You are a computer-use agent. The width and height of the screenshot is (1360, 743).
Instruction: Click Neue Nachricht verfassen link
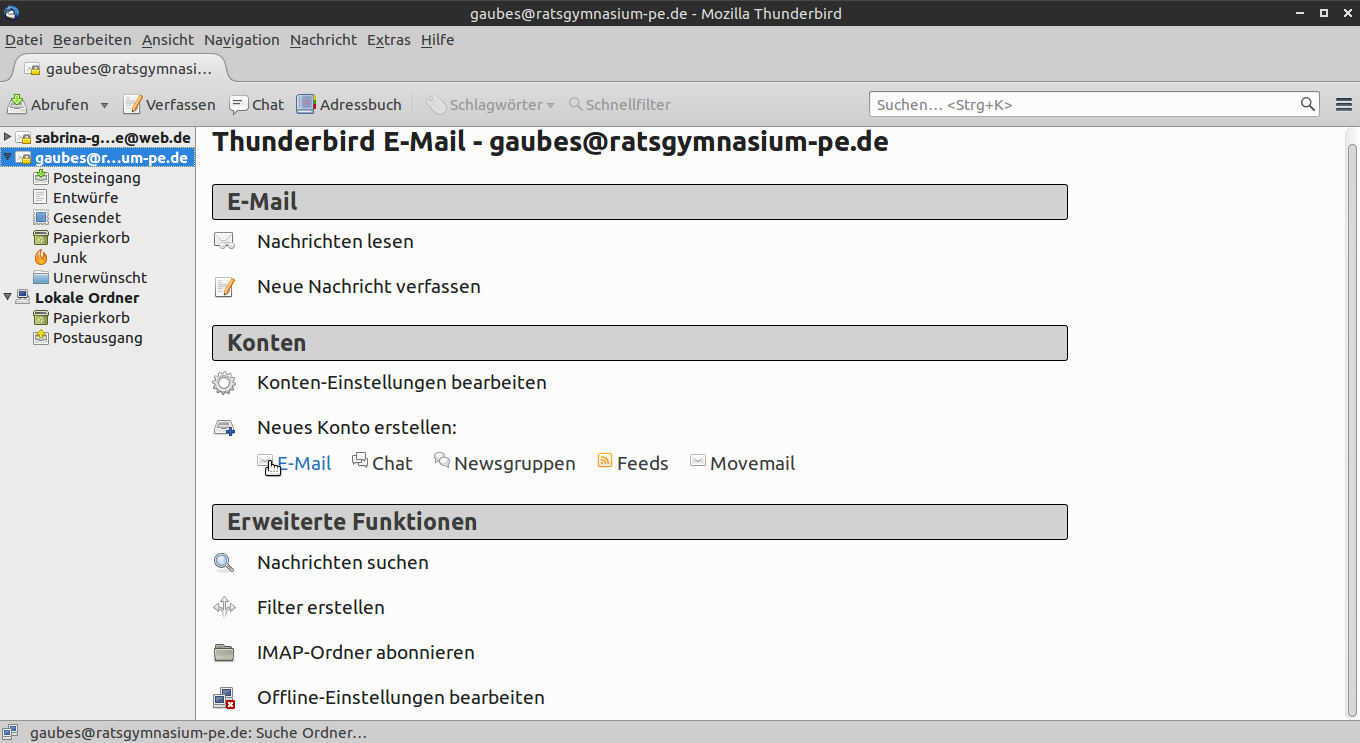point(368,287)
